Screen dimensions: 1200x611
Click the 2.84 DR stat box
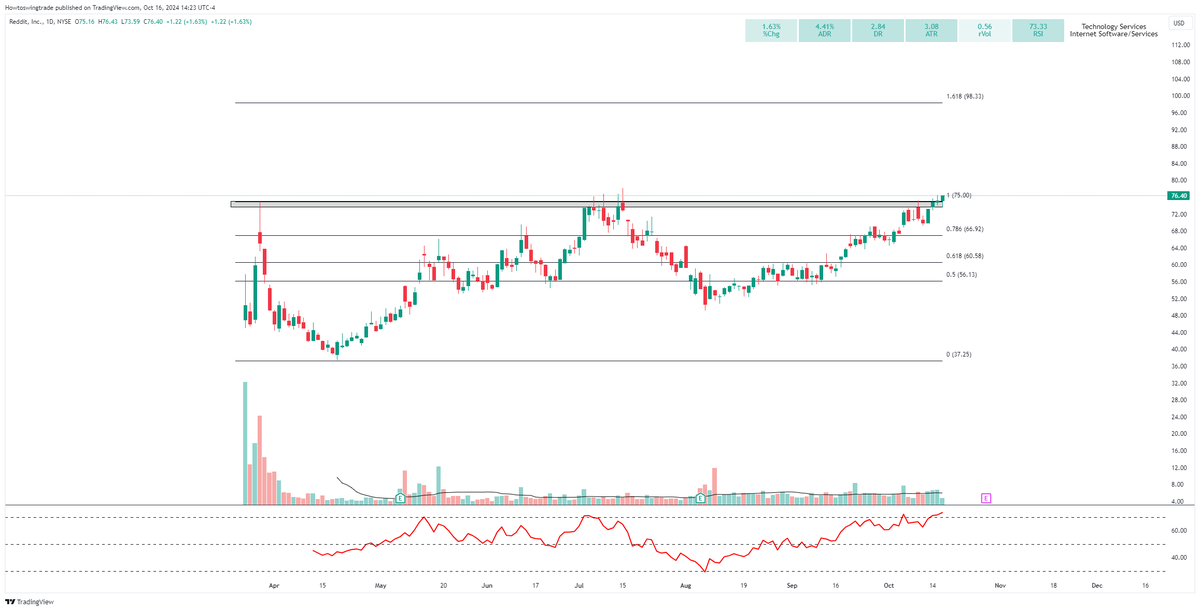click(x=878, y=30)
